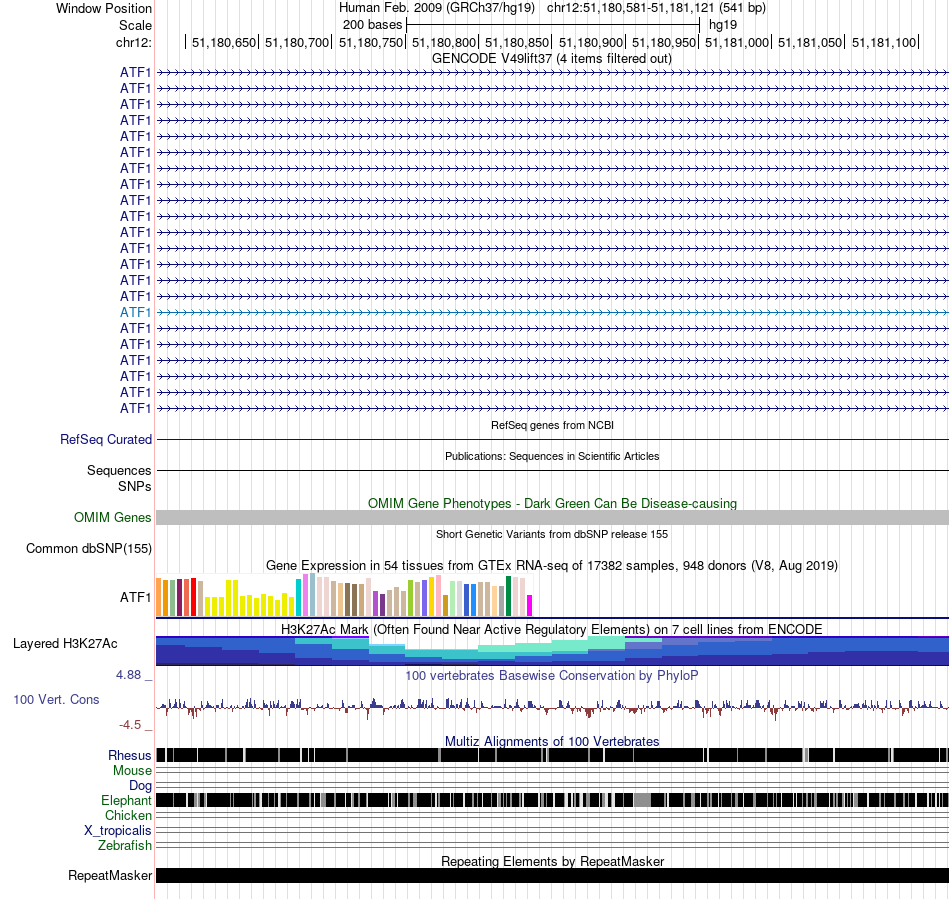The width and height of the screenshot is (950, 899).
Task: Open the GENCODE V49lift37 track title
Action: click(x=551, y=59)
